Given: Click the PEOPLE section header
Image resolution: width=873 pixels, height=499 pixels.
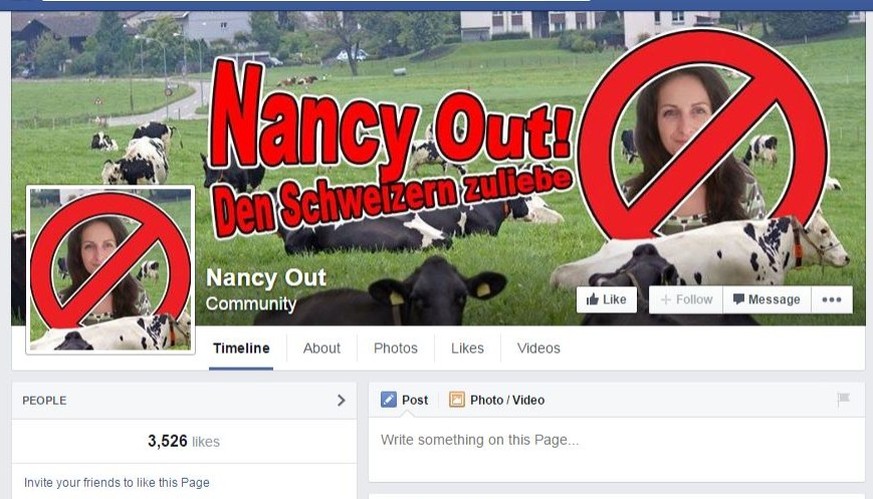Looking at the screenshot, I should coord(45,400).
